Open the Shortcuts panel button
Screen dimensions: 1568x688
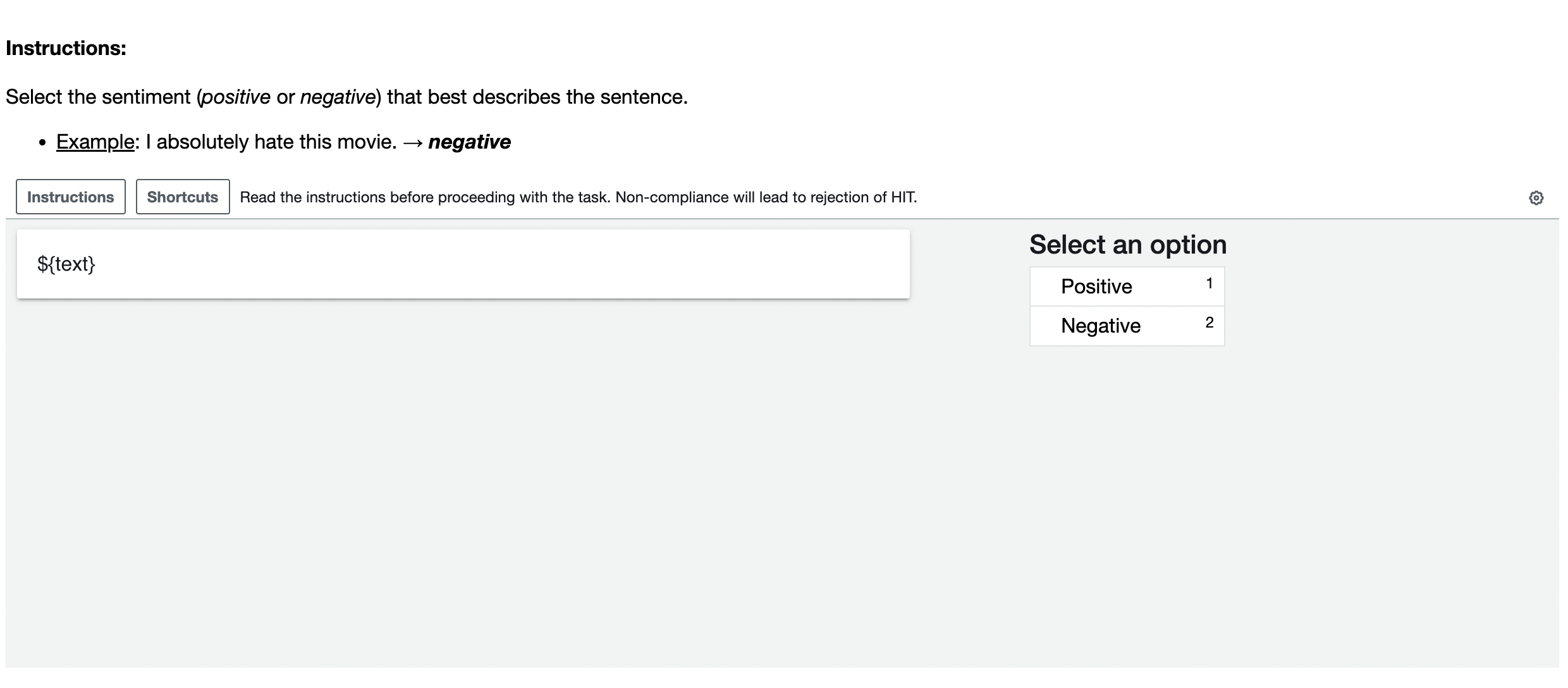pos(183,197)
